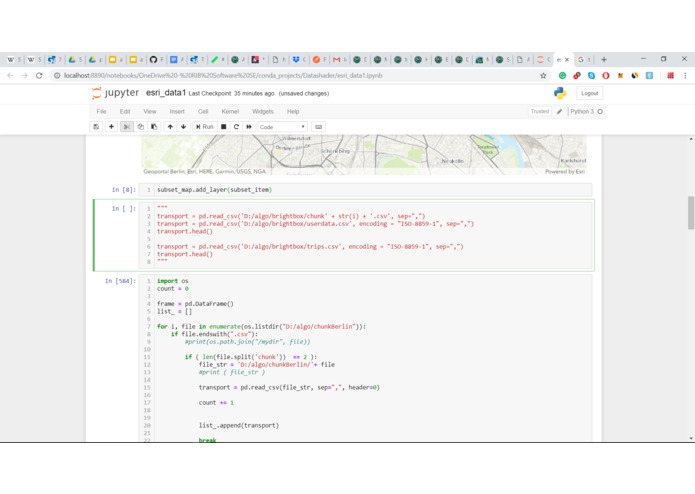Image resolution: width=695 pixels, height=494 pixels.
Task: Click the Python logo icon
Action: pos(560,93)
